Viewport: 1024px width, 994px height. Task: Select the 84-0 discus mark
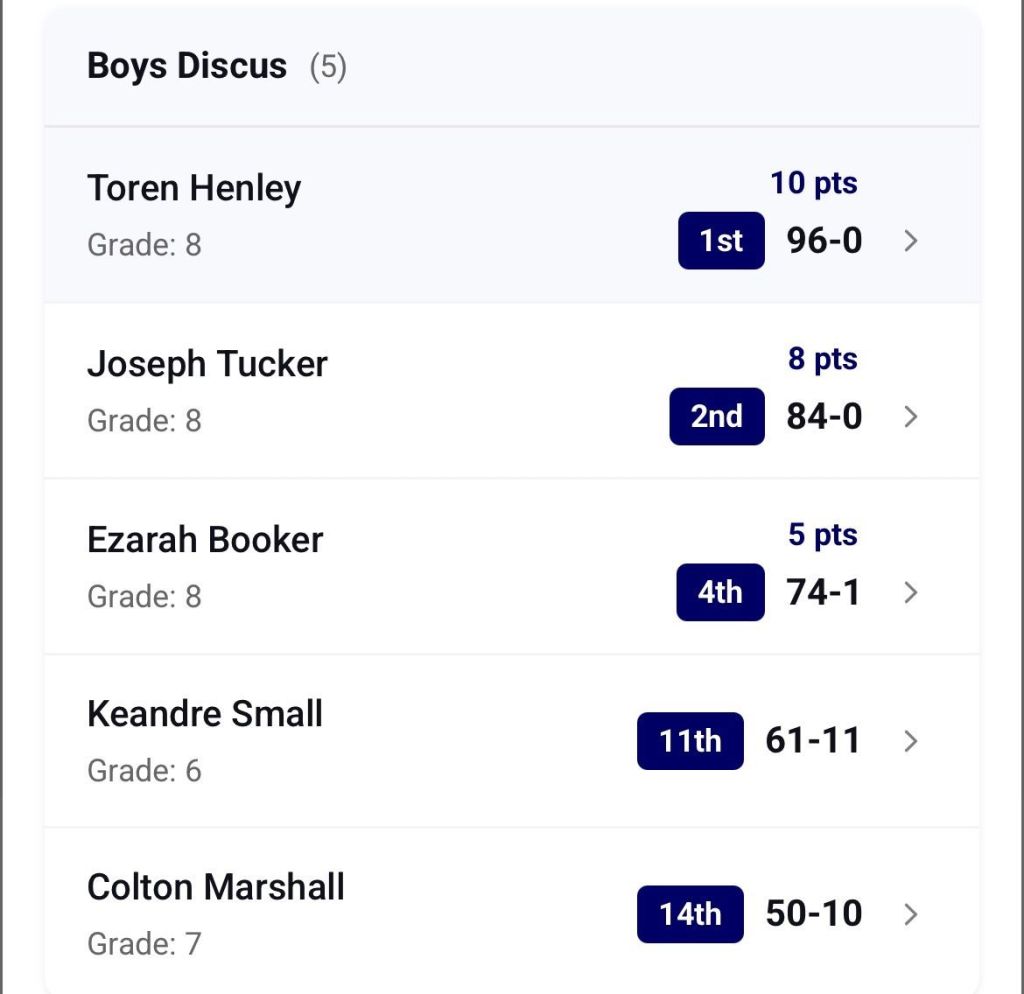click(x=824, y=416)
